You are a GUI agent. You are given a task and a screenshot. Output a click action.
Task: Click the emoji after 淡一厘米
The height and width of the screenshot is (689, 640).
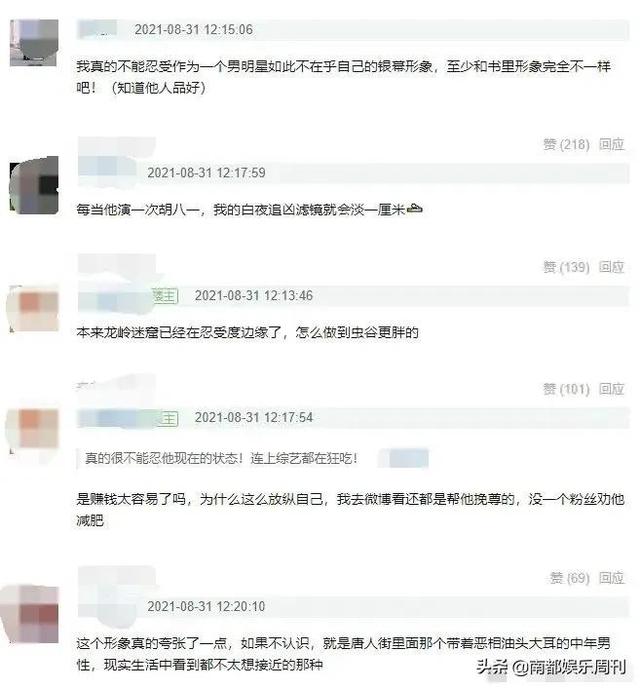pyautogui.click(x=415, y=209)
